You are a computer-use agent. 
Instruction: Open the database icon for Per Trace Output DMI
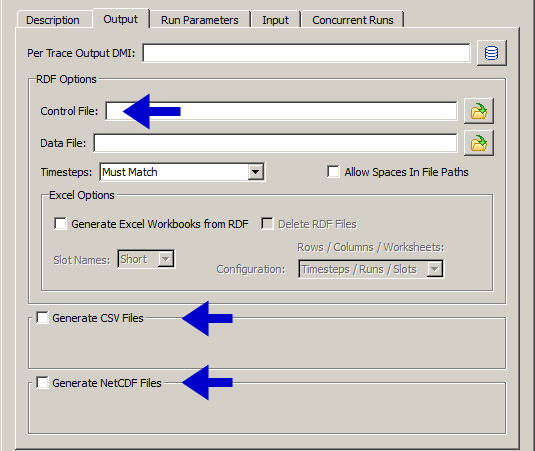[491, 53]
